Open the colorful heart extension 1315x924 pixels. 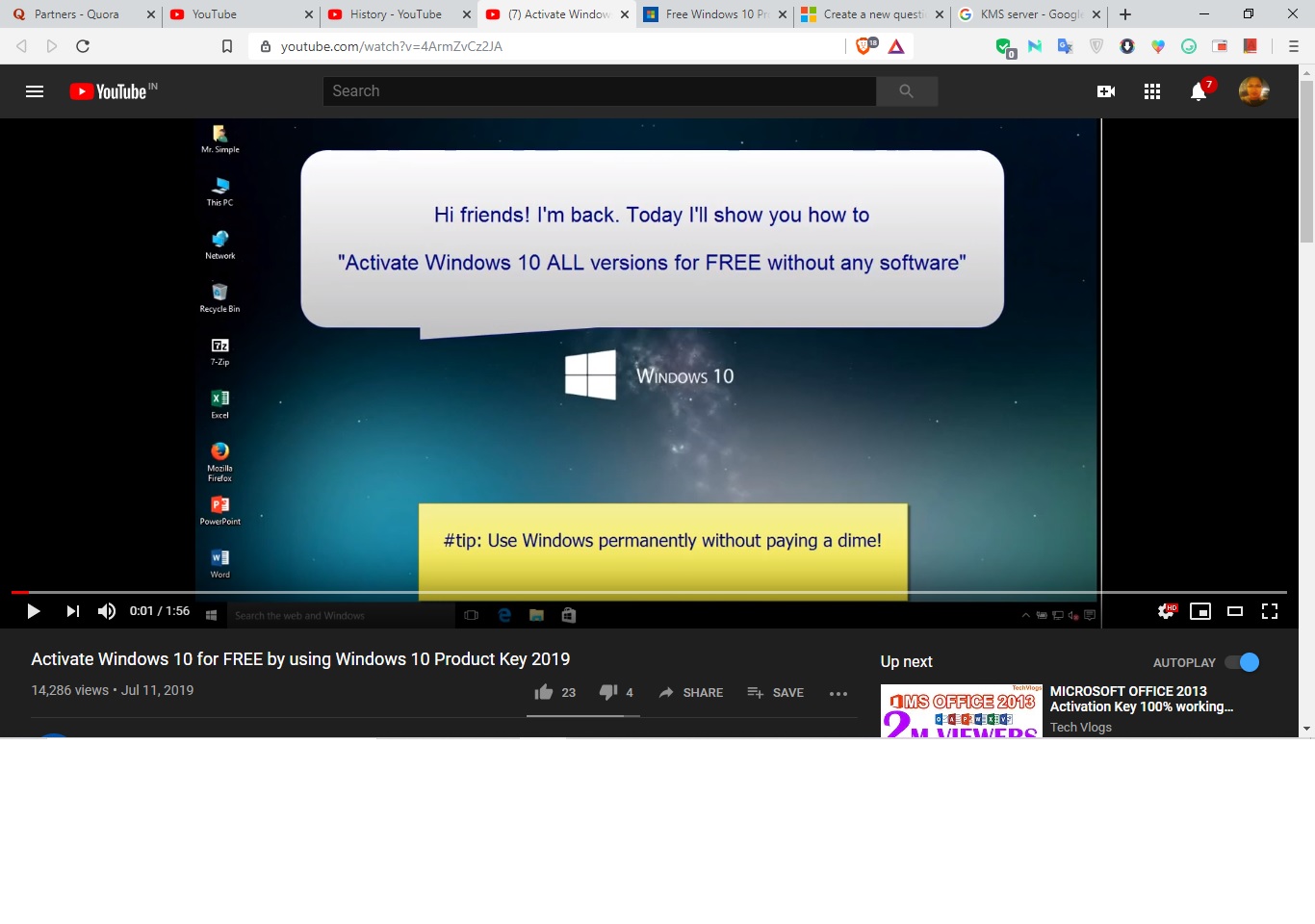coord(1158,46)
